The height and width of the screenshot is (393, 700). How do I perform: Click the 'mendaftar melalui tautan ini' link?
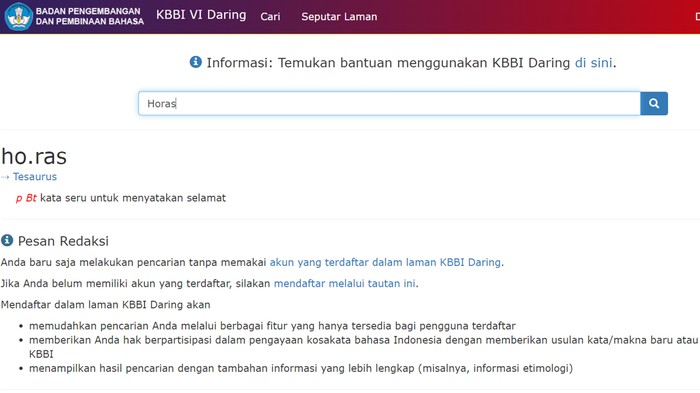click(x=345, y=284)
